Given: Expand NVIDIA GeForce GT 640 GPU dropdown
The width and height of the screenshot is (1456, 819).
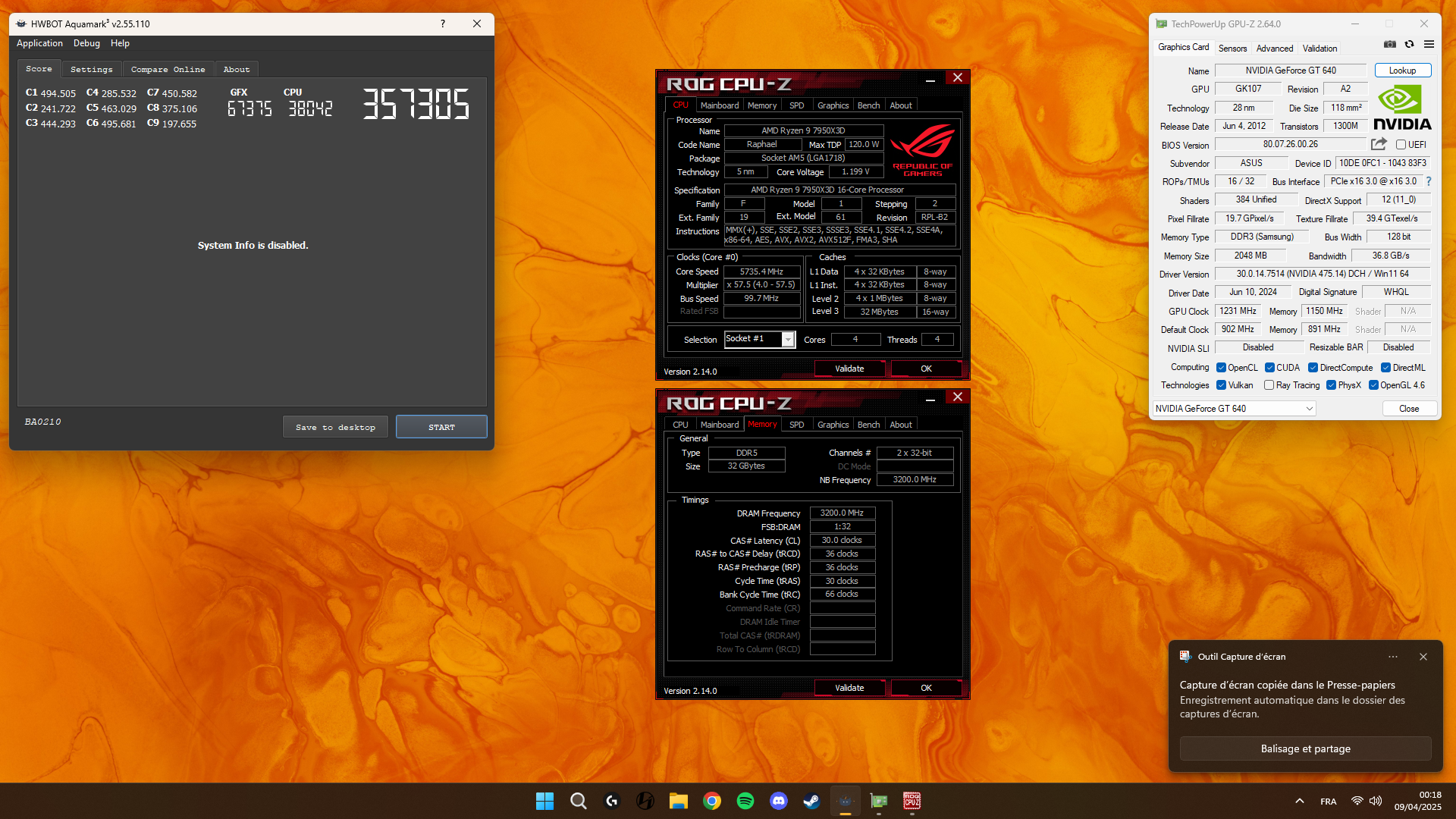Looking at the screenshot, I should (x=1234, y=408).
